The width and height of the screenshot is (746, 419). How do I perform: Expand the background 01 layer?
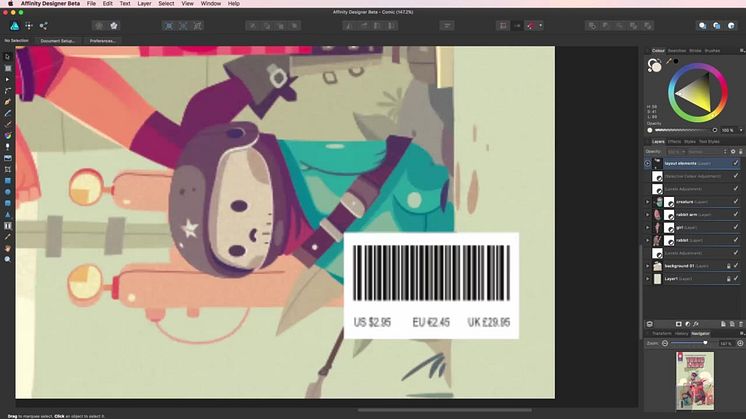point(648,266)
